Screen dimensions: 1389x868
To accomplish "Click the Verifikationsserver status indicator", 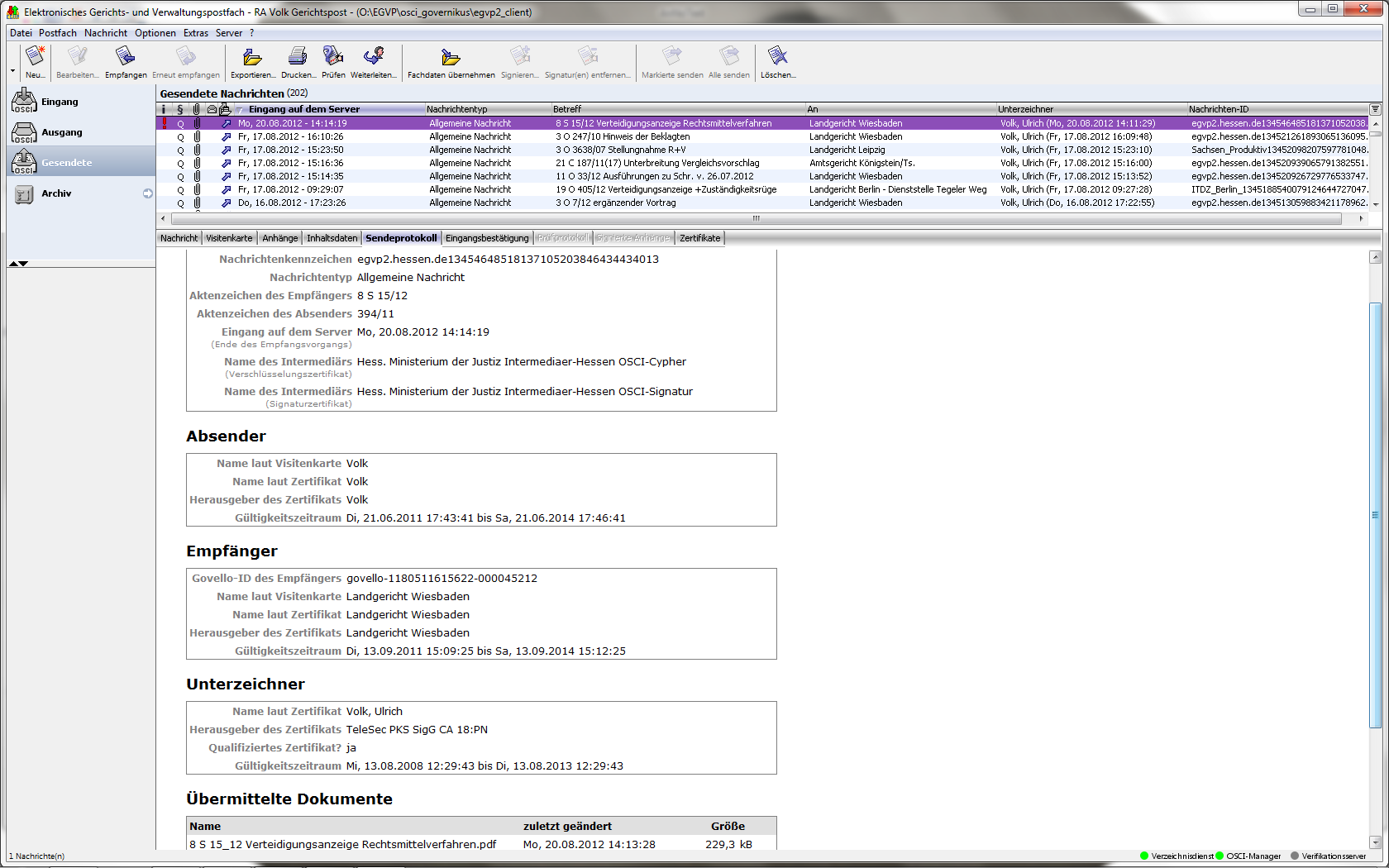I will tap(1329, 856).
